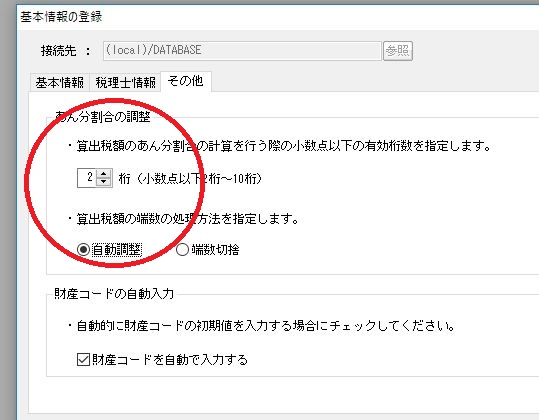Click the 参照 browse button

(398, 51)
